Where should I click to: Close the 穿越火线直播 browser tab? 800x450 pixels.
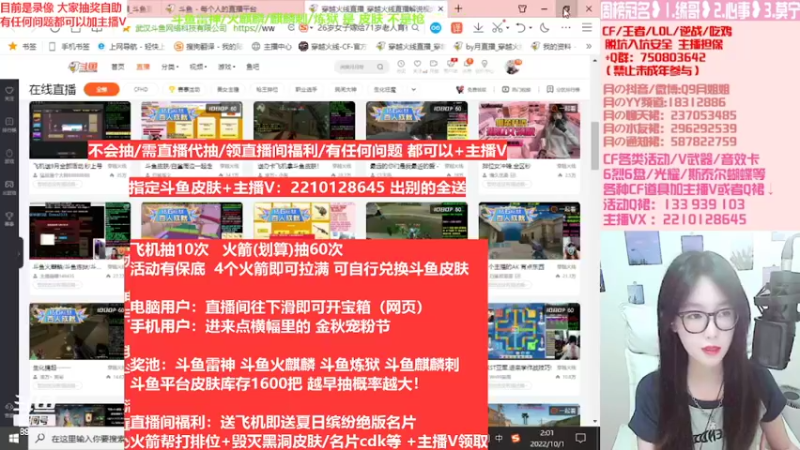[x=440, y=9]
